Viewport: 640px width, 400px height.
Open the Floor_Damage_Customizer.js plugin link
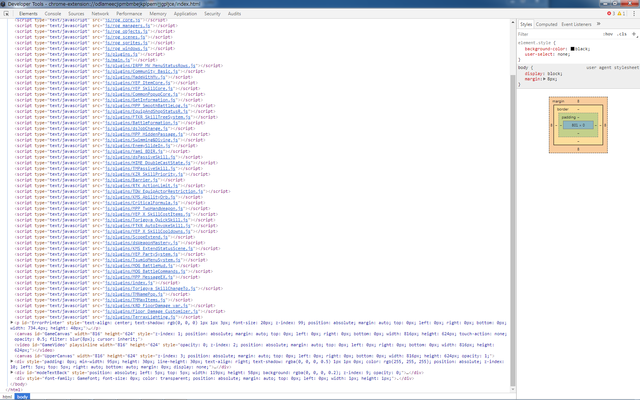[x=151, y=311]
